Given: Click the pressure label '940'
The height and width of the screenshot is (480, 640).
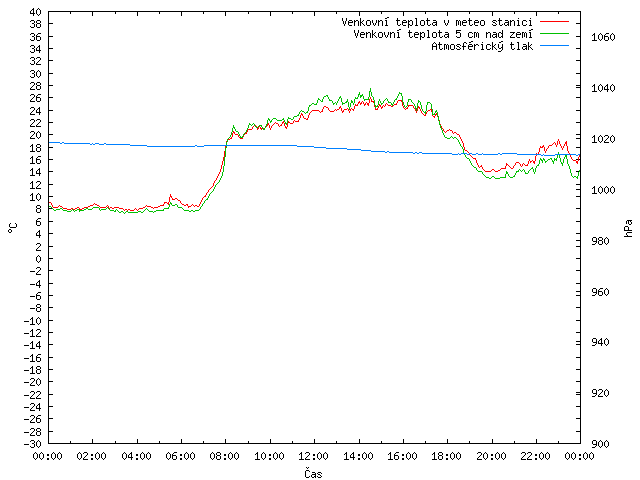Looking at the screenshot, I should point(600,342).
